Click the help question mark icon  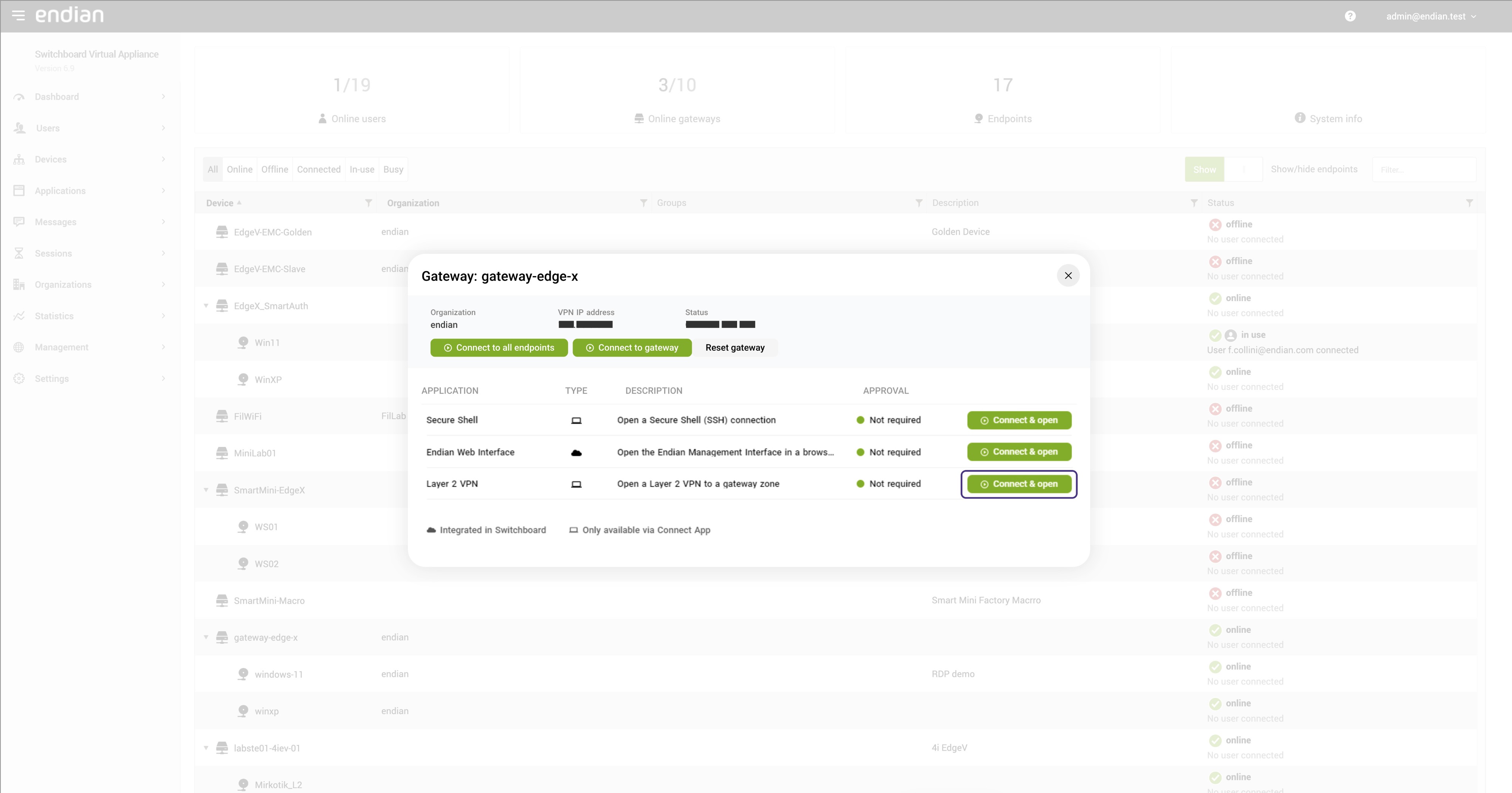1350,16
